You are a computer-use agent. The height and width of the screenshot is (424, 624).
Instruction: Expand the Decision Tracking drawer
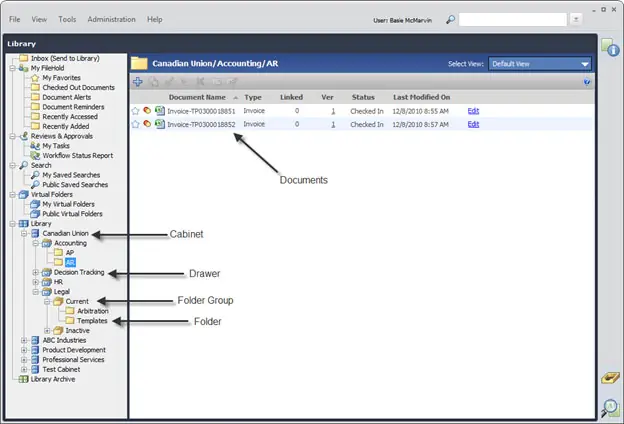pos(35,272)
